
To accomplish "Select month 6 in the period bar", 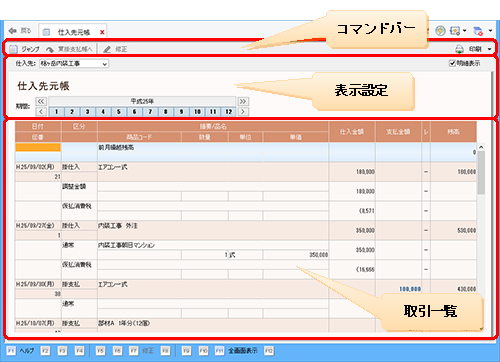I will [x=135, y=112].
